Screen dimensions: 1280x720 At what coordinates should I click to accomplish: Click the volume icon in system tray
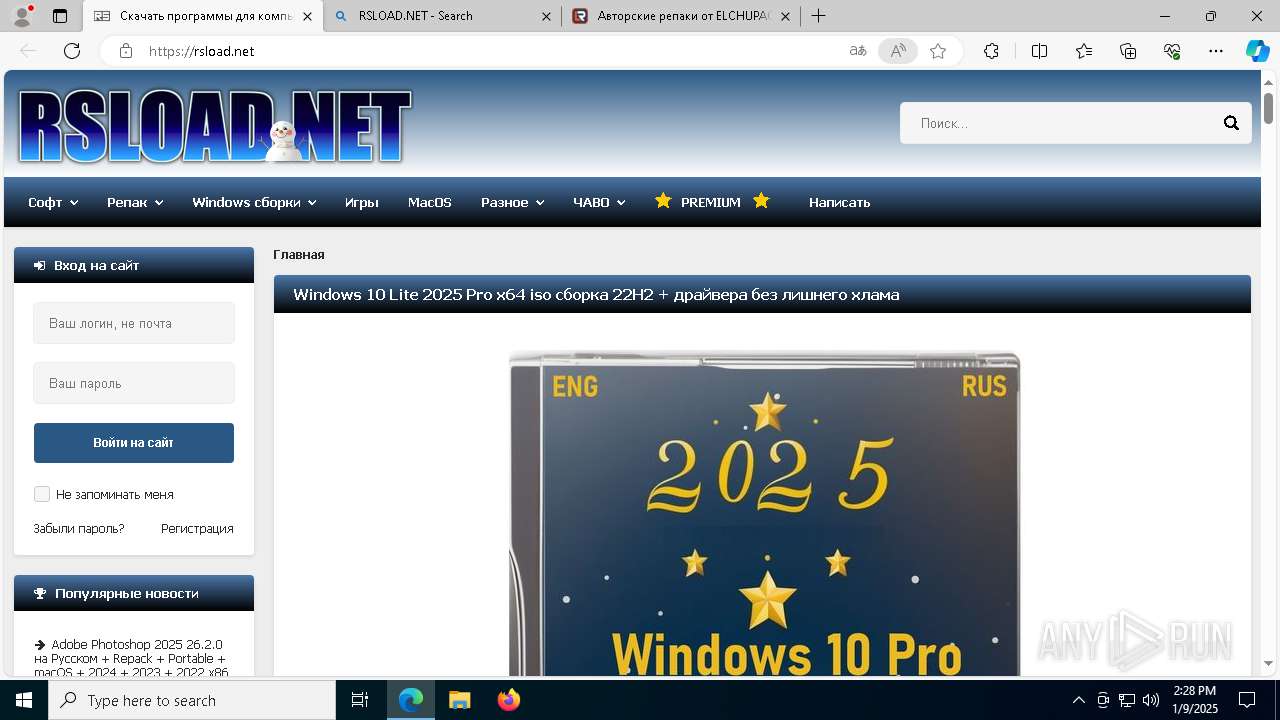(x=1150, y=700)
